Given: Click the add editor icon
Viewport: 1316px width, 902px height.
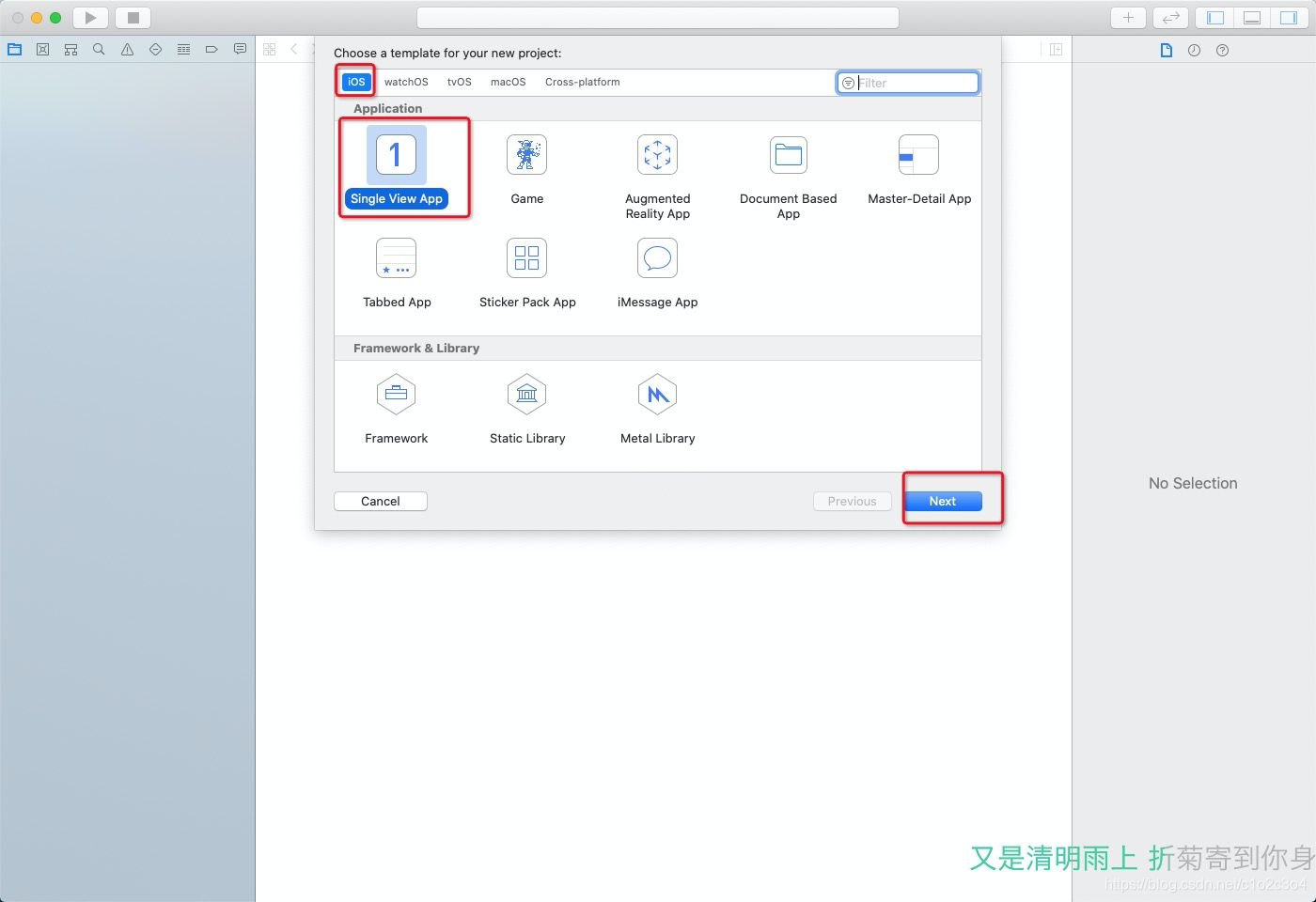Looking at the screenshot, I should (1056, 50).
